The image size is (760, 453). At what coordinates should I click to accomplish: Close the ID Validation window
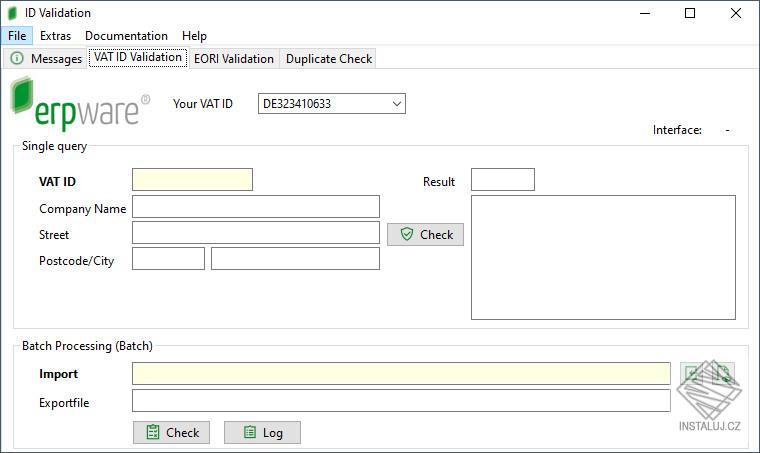tap(736, 13)
